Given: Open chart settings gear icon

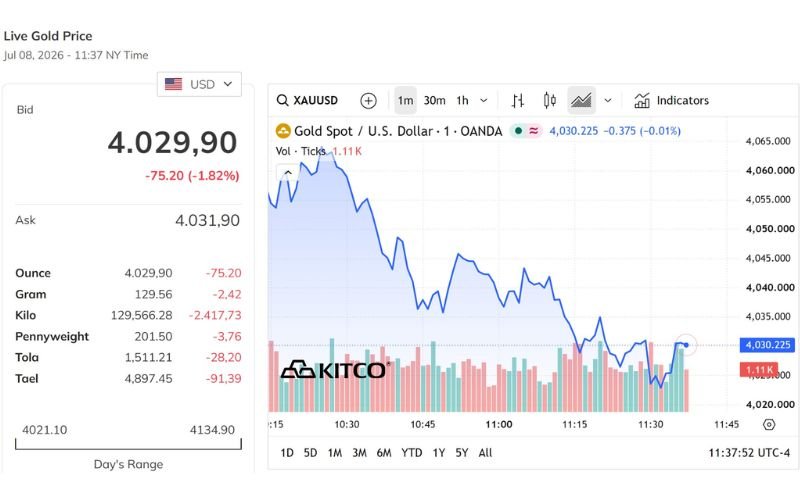Looking at the screenshot, I should [x=769, y=424].
